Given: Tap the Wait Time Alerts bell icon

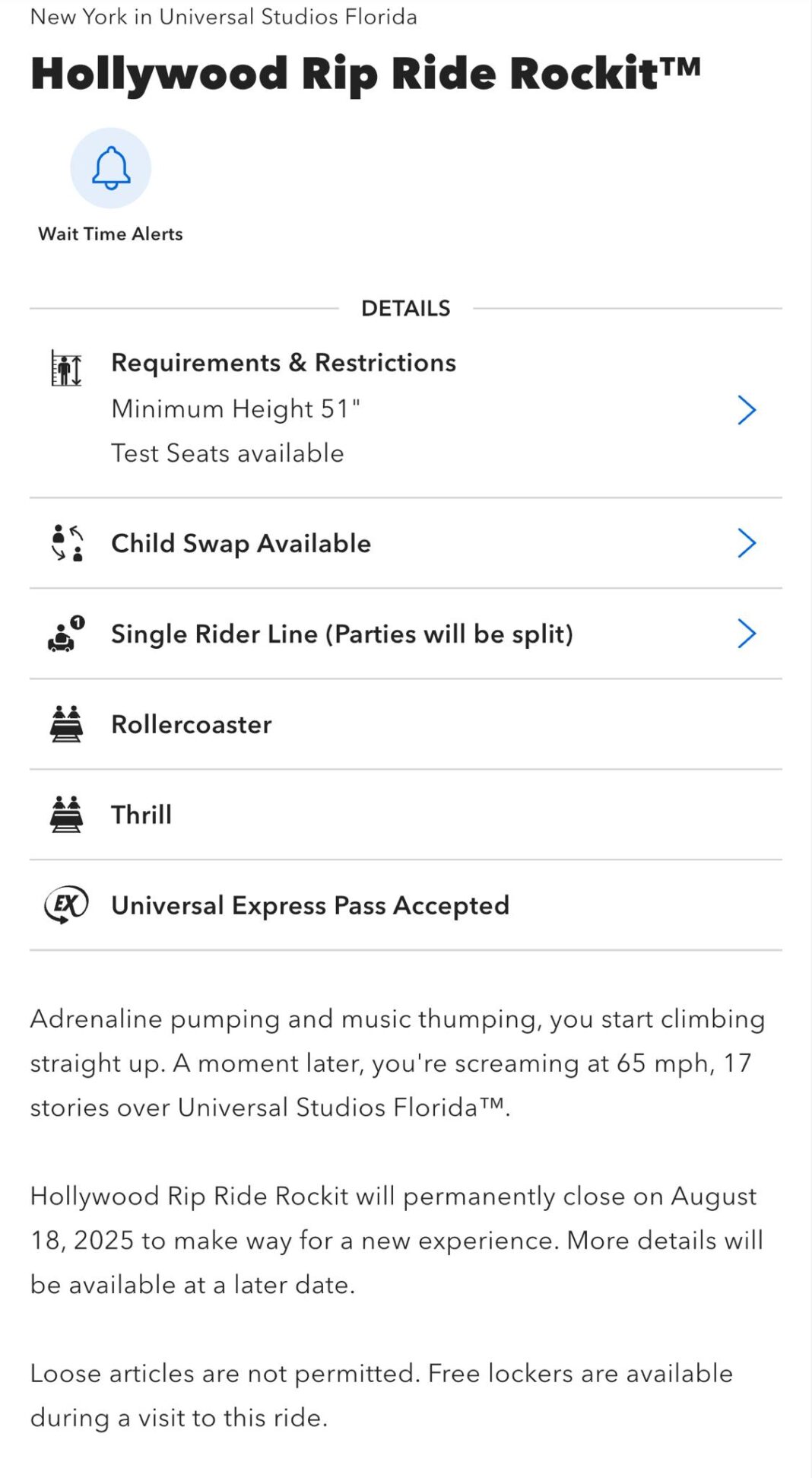Looking at the screenshot, I should [111, 168].
